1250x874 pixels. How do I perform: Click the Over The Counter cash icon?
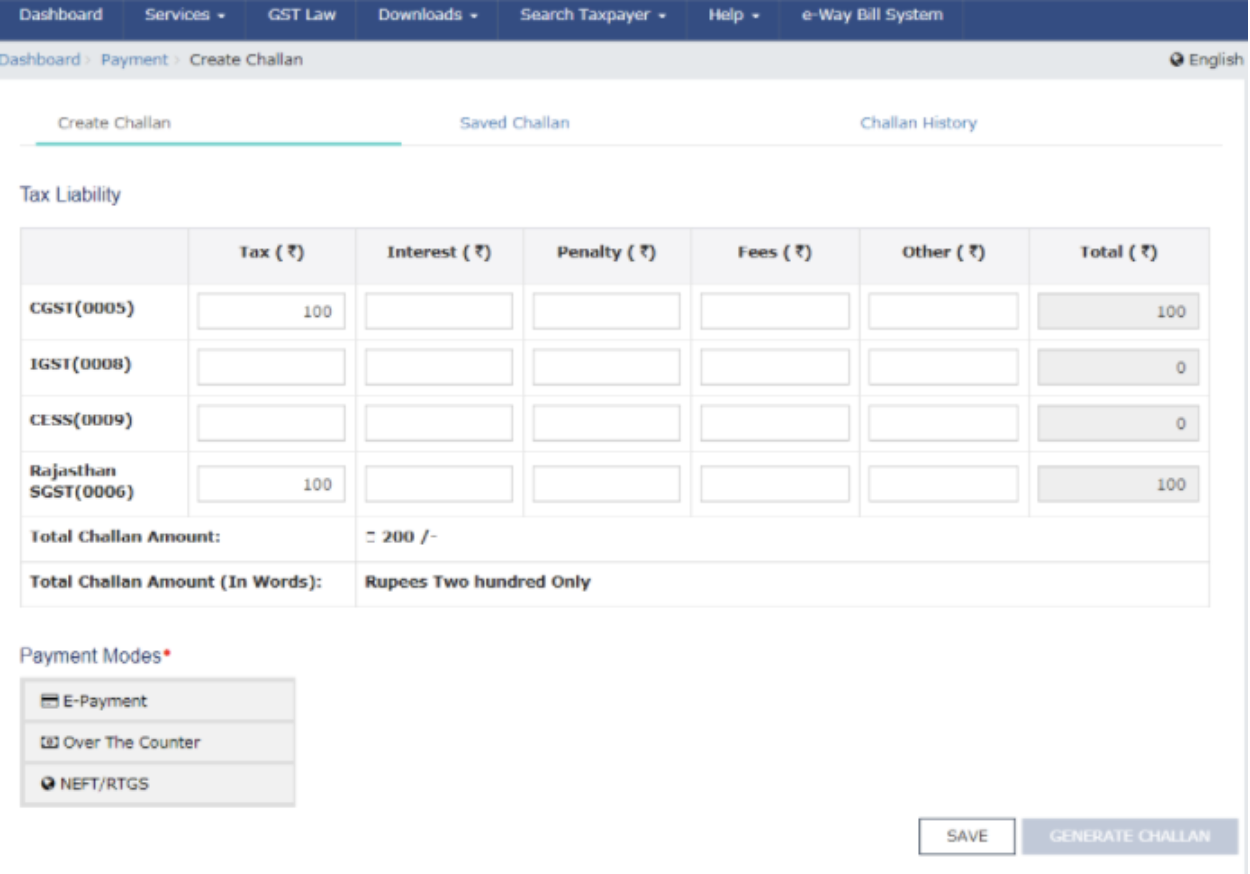(49, 742)
